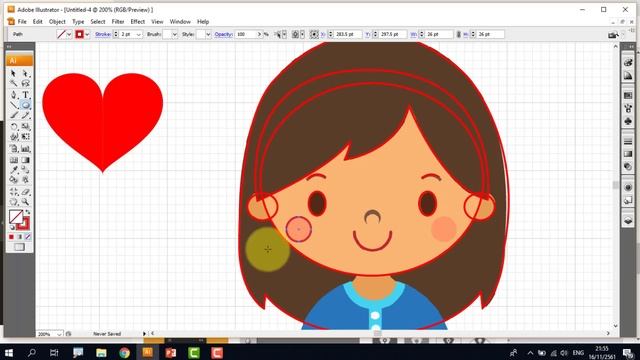Select the Blend tool
Image resolution: width=640 pixels, height=360 pixels.
click(x=25, y=169)
